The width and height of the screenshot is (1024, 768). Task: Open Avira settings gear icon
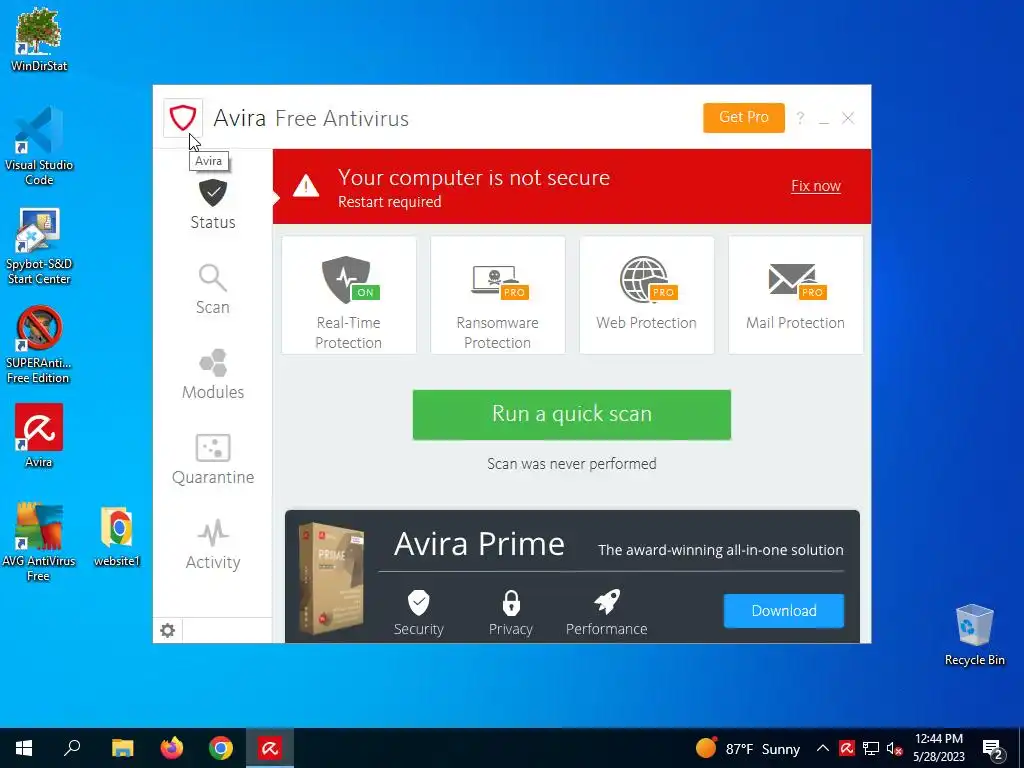[x=168, y=630]
